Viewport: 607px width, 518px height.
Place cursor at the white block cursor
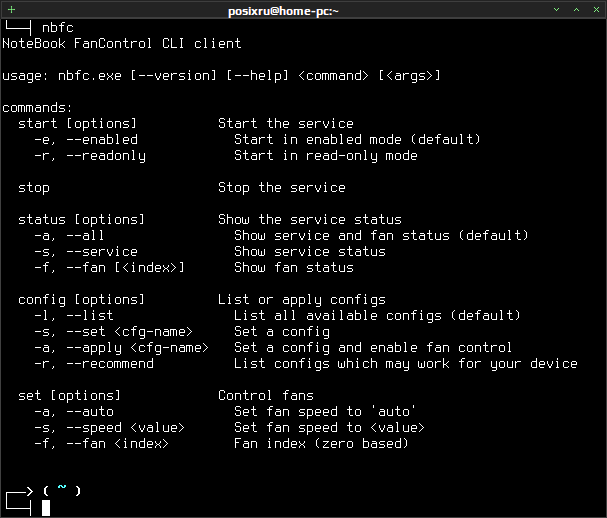[46, 508]
